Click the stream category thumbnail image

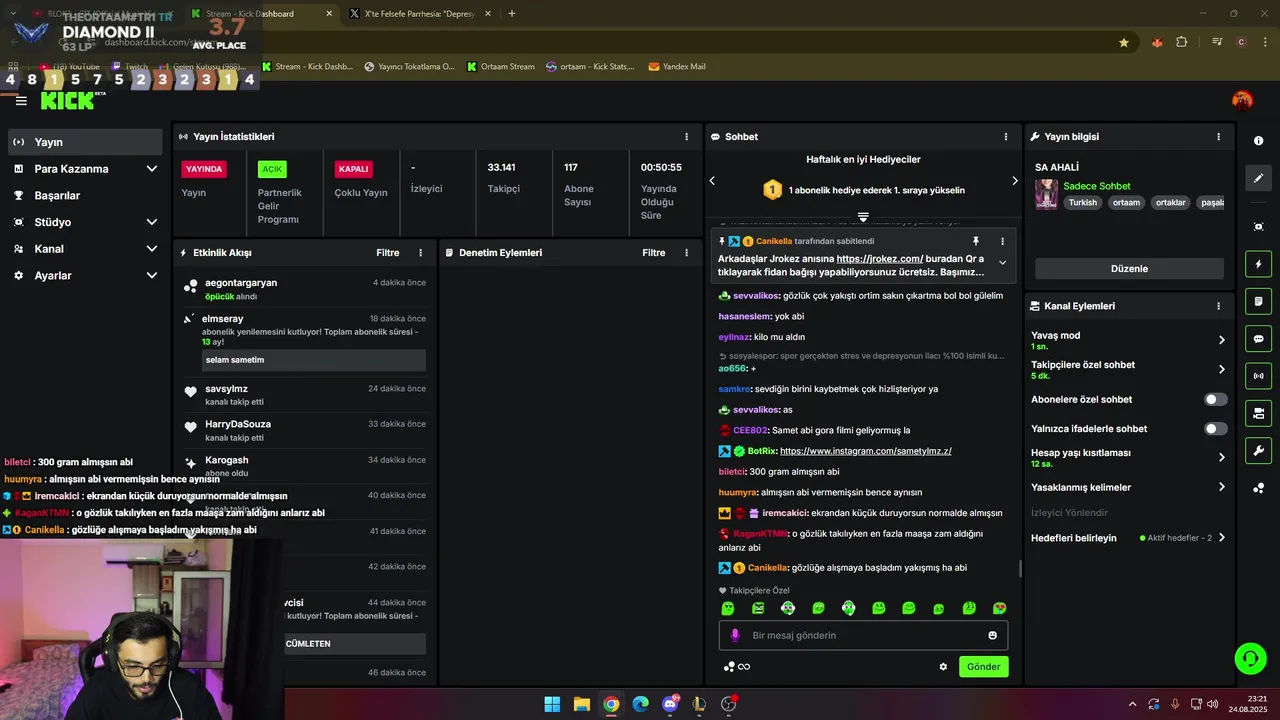pyautogui.click(x=1046, y=194)
